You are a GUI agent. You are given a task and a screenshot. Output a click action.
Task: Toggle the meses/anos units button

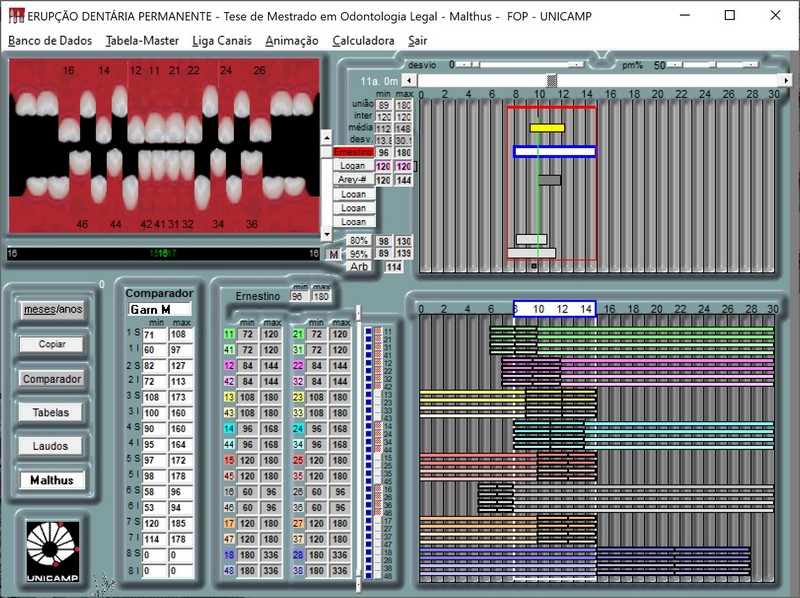point(52,310)
